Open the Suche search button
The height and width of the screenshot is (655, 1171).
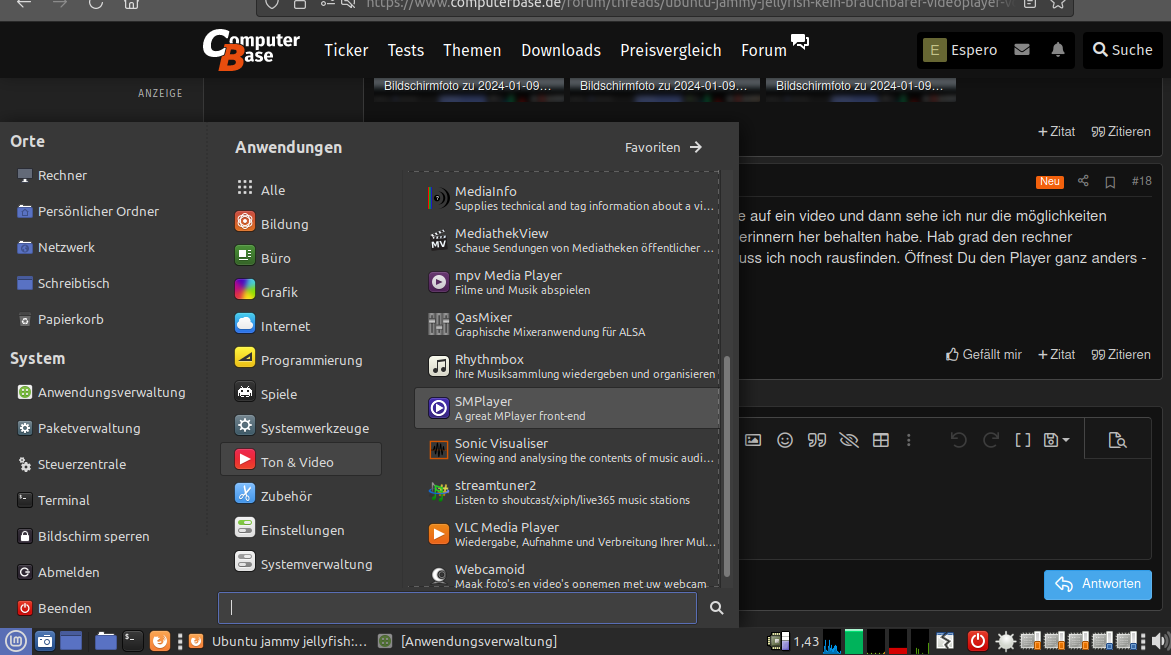point(1122,50)
